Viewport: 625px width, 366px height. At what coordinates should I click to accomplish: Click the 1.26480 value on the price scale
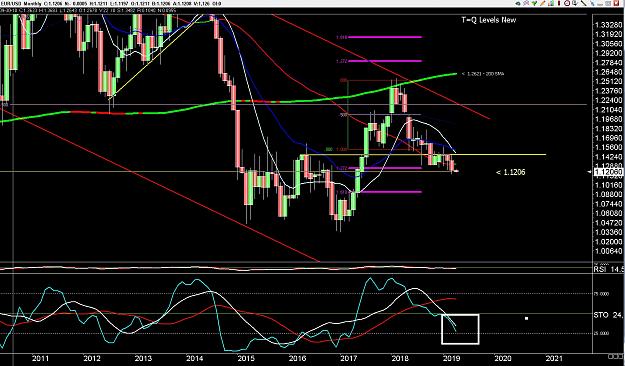coord(608,72)
